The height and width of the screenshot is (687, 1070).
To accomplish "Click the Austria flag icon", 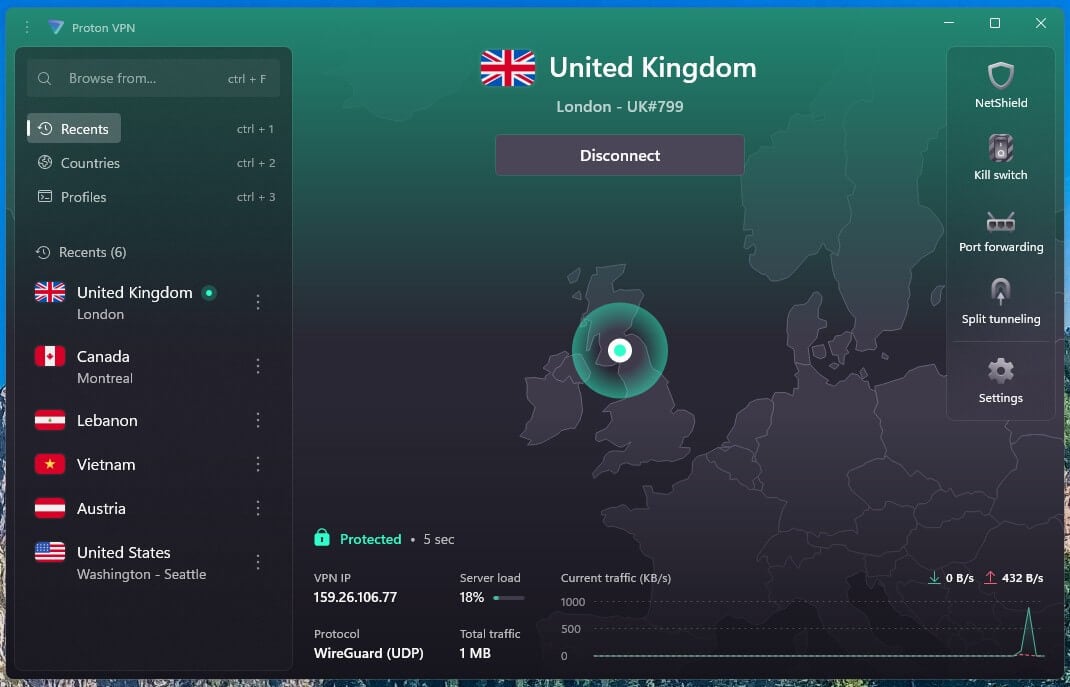I will (50, 508).
